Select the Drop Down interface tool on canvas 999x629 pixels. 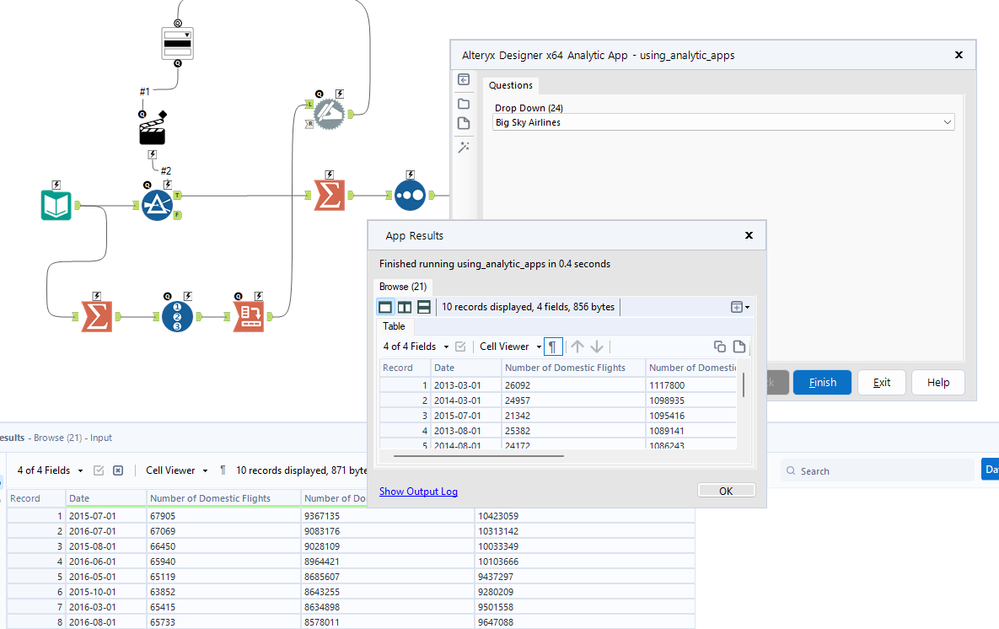coord(177,43)
